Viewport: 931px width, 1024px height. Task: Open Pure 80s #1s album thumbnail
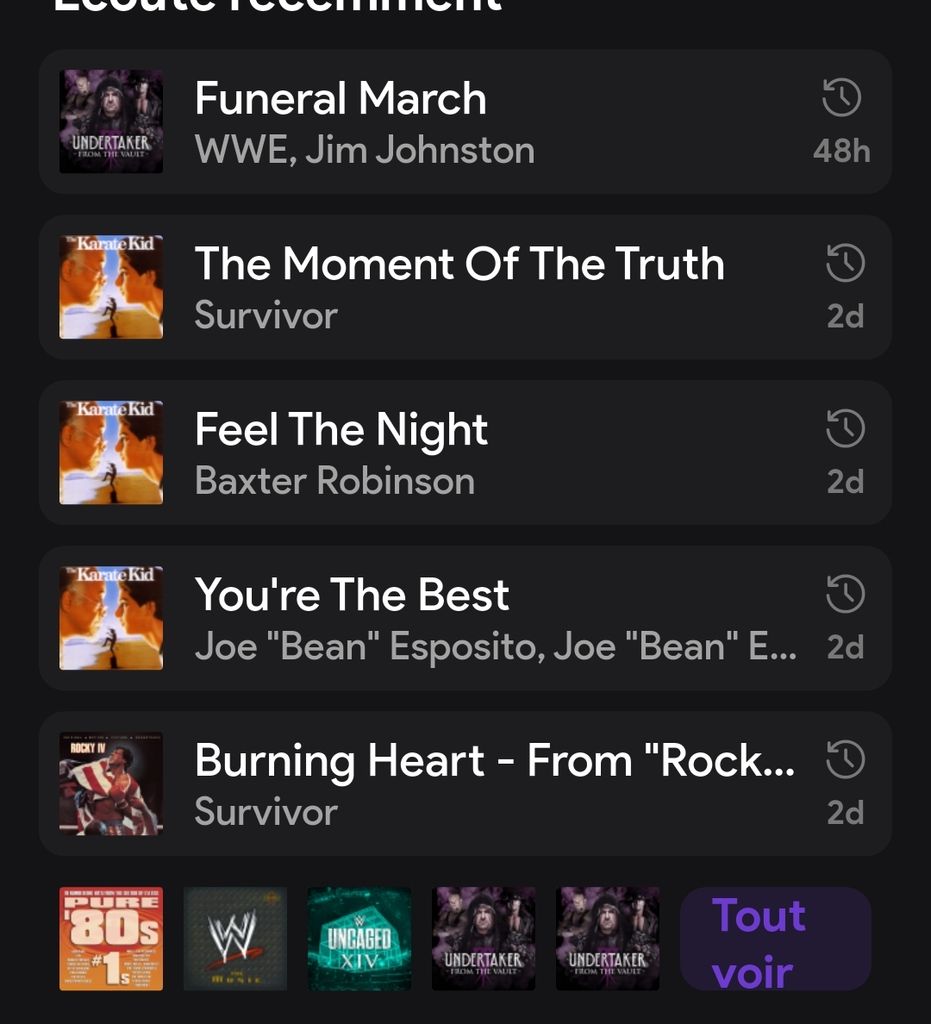111,938
